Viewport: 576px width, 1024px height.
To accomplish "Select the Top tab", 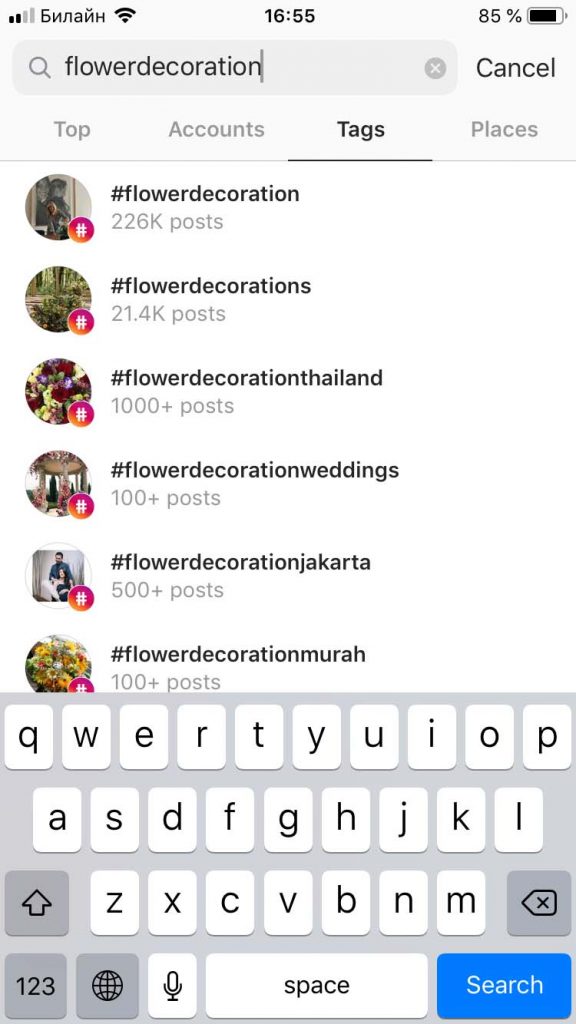I will point(71,129).
